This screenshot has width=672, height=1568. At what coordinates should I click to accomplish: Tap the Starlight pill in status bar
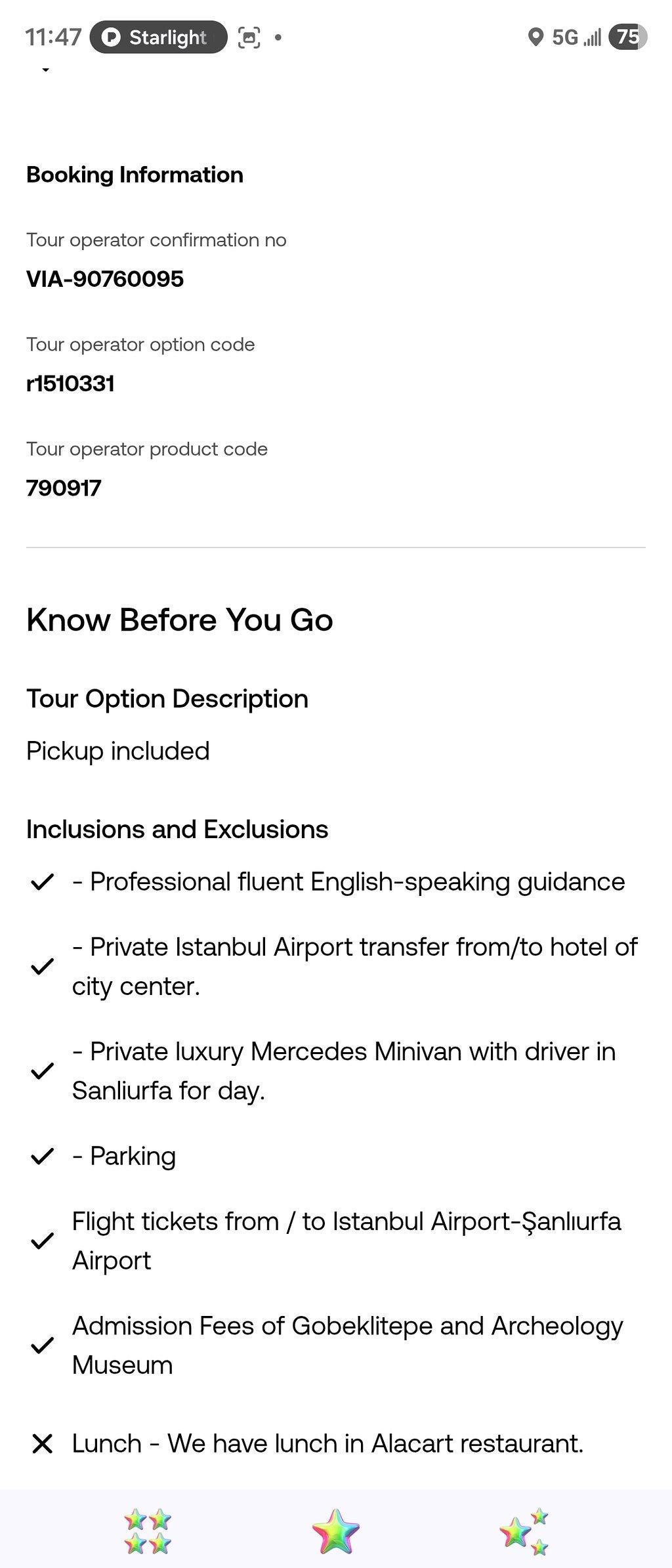158,37
